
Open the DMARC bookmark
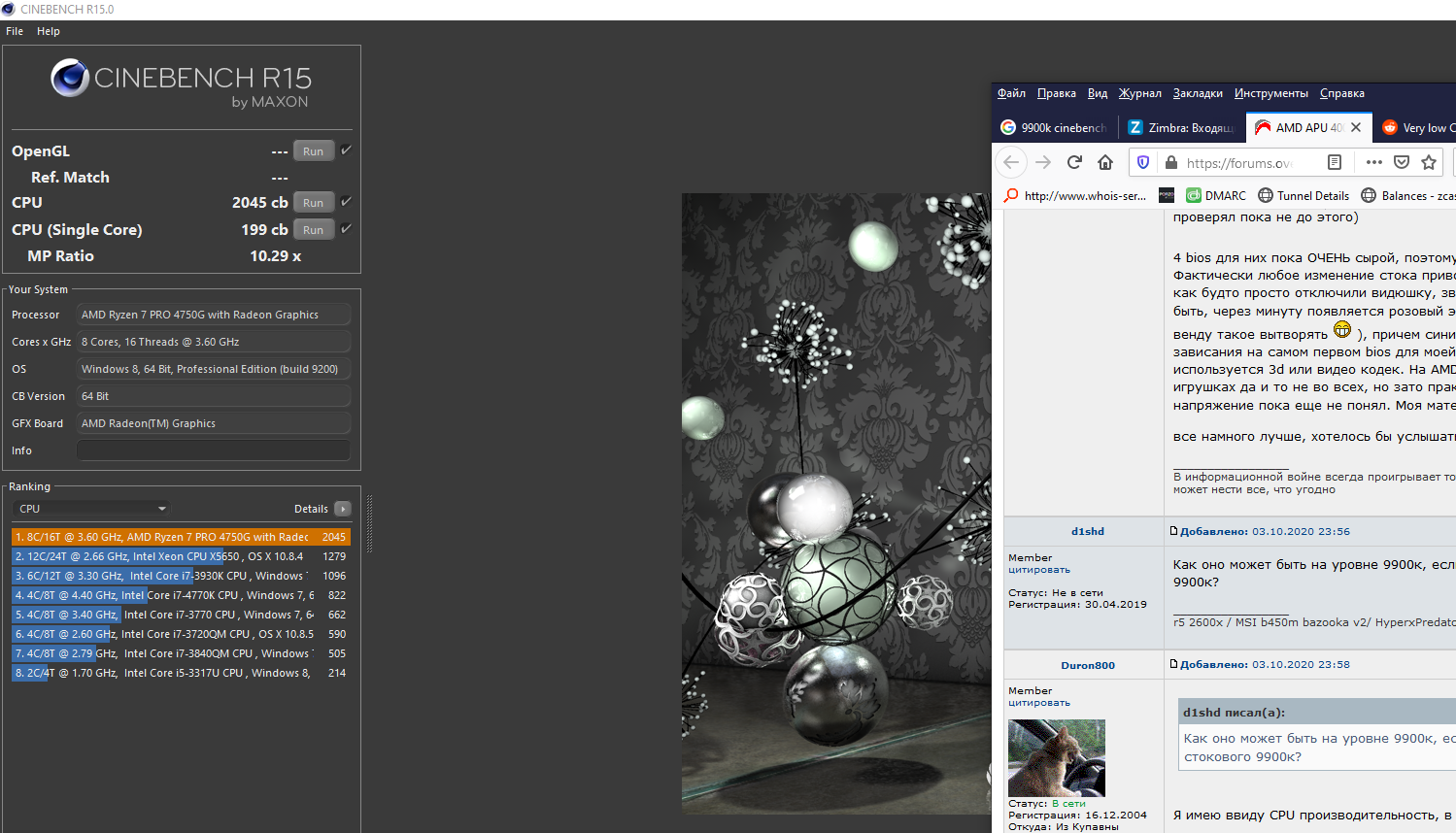[1216, 195]
